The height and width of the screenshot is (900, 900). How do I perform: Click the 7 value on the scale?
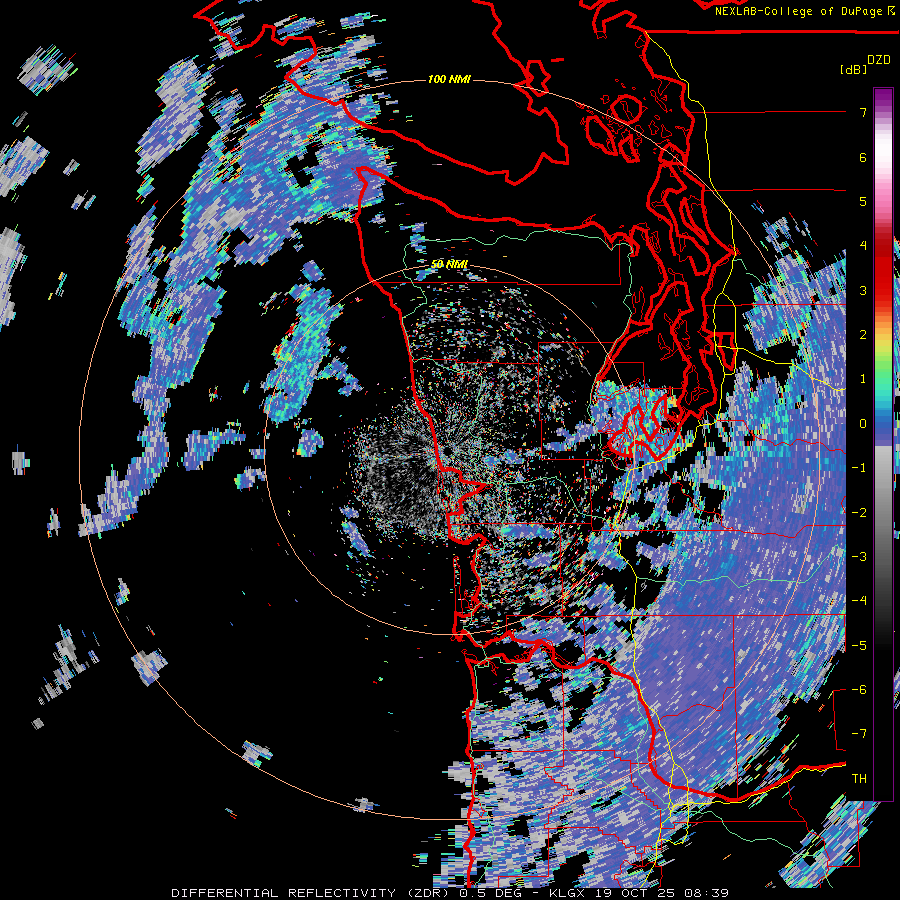click(x=863, y=112)
